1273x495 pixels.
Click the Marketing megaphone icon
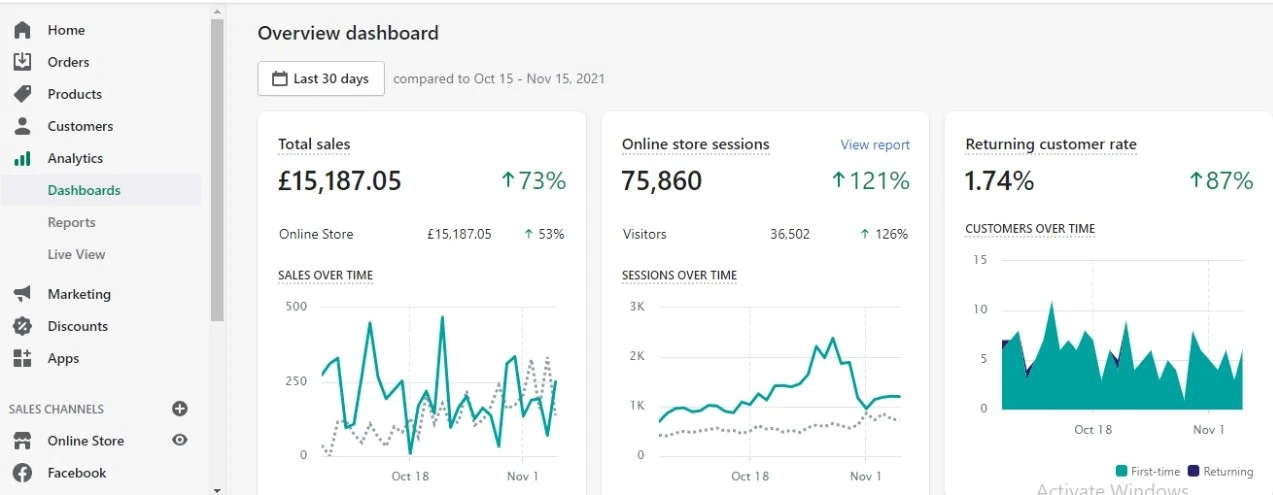pyautogui.click(x=22, y=294)
